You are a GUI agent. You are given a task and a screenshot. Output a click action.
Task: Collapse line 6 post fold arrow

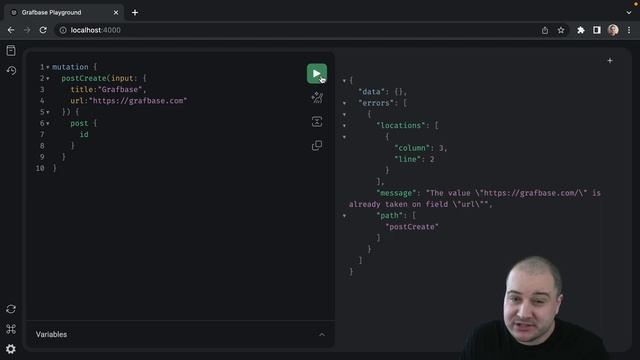48,123
